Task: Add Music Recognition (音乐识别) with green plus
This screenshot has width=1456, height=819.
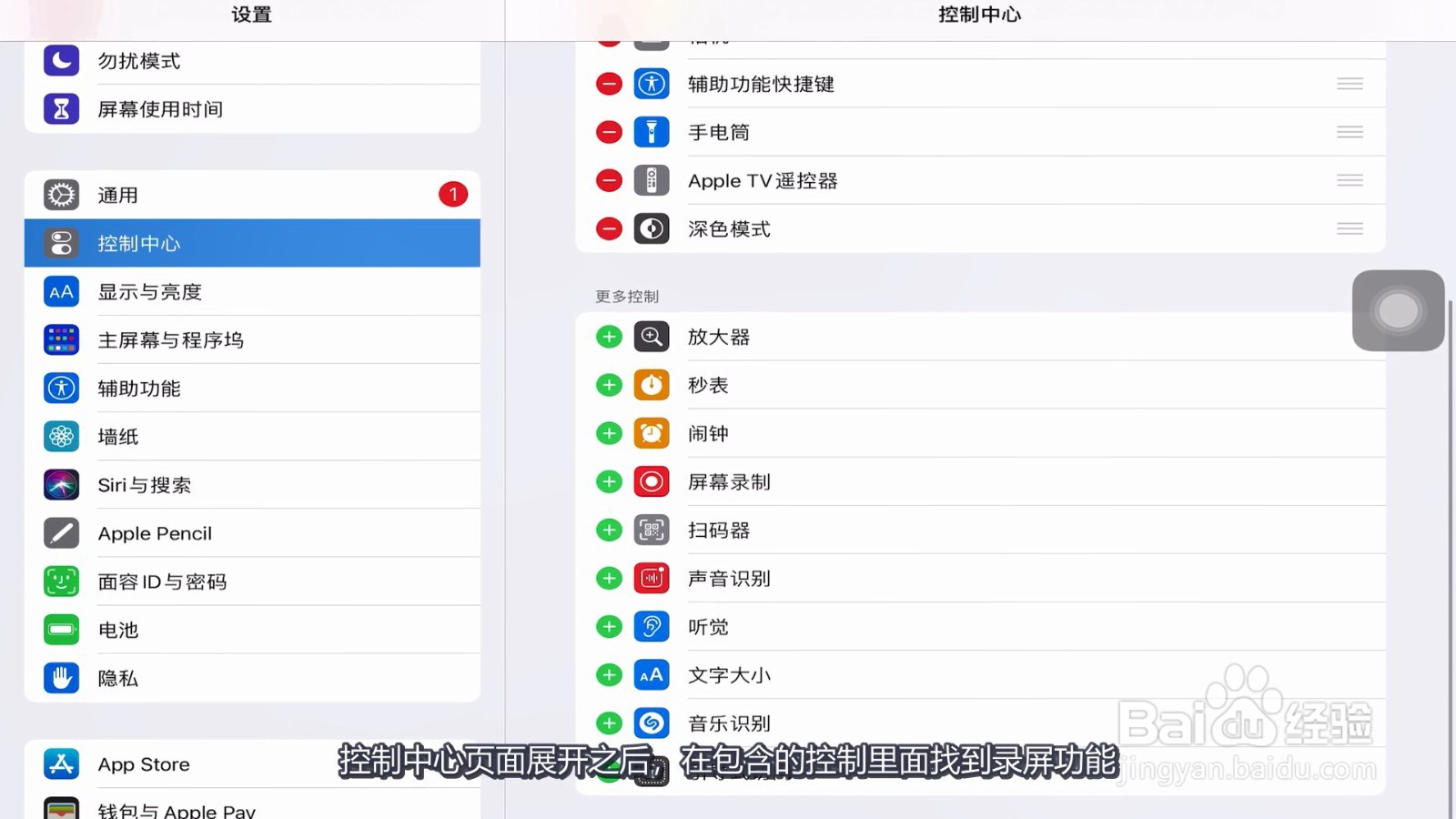Action: (x=609, y=723)
